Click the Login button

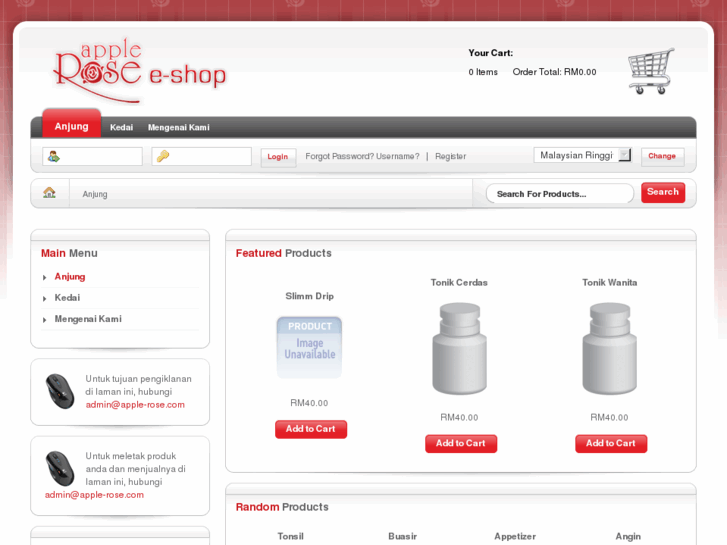[x=278, y=157]
